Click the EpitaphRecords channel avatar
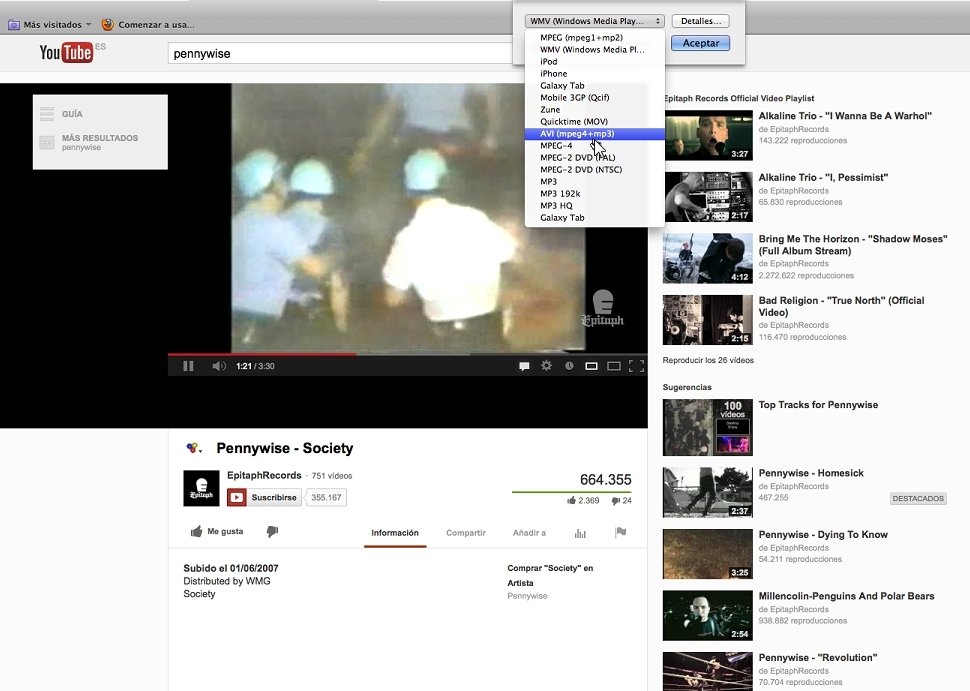This screenshot has width=970, height=691. pyautogui.click(x=201, y=488)
